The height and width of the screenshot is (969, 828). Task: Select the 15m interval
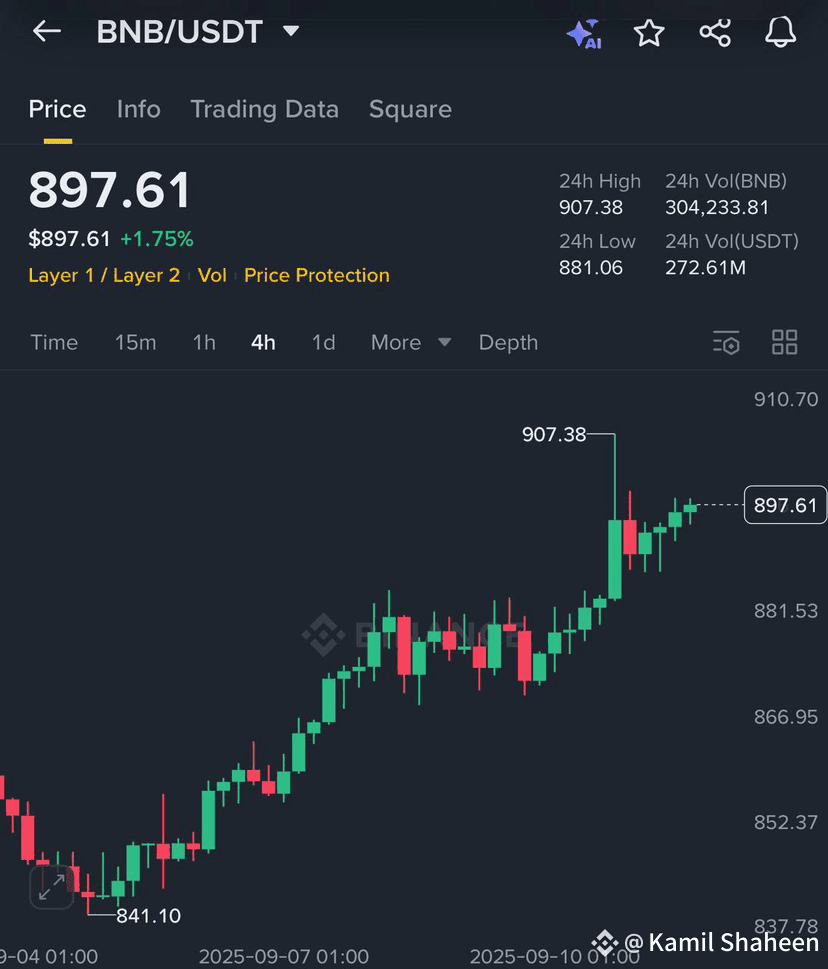tap(135, 342)
